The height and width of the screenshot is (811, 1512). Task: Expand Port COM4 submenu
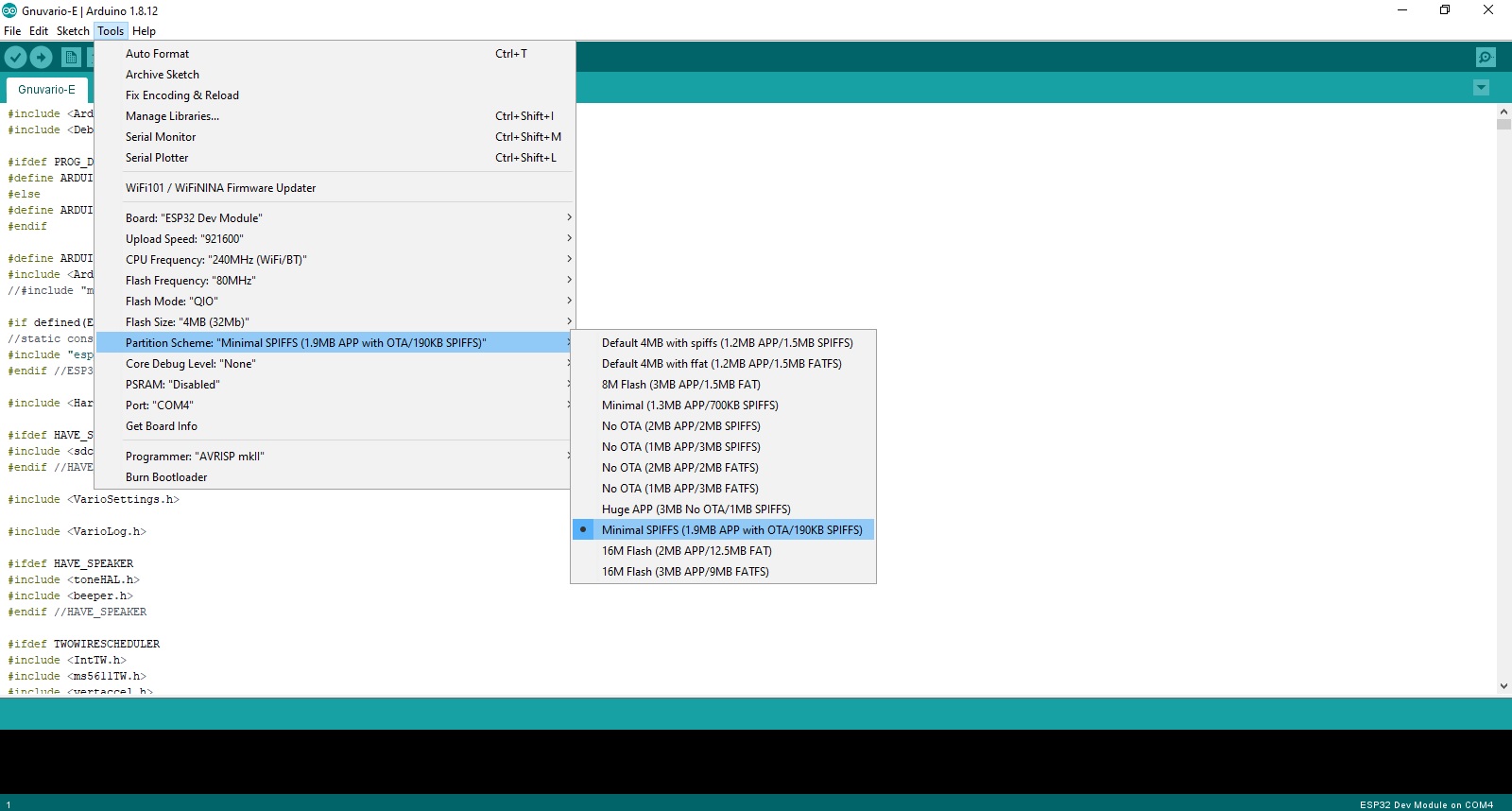(335, 405)
